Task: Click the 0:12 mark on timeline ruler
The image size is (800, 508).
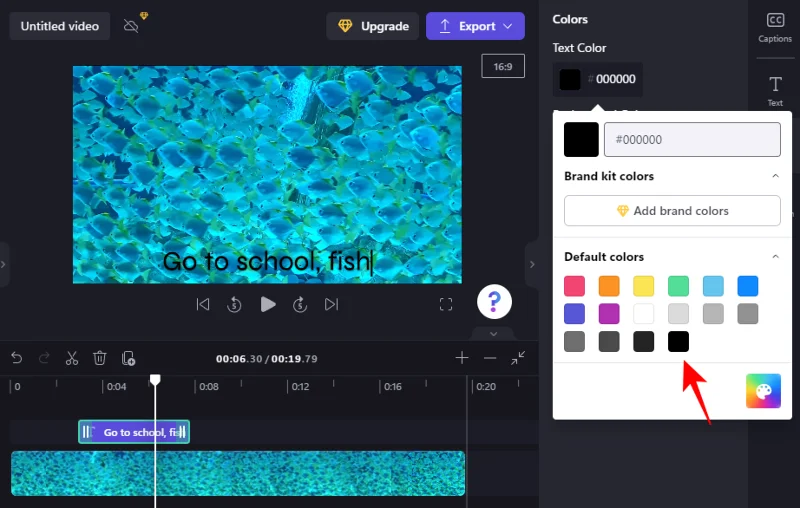Action: (301, 387)
